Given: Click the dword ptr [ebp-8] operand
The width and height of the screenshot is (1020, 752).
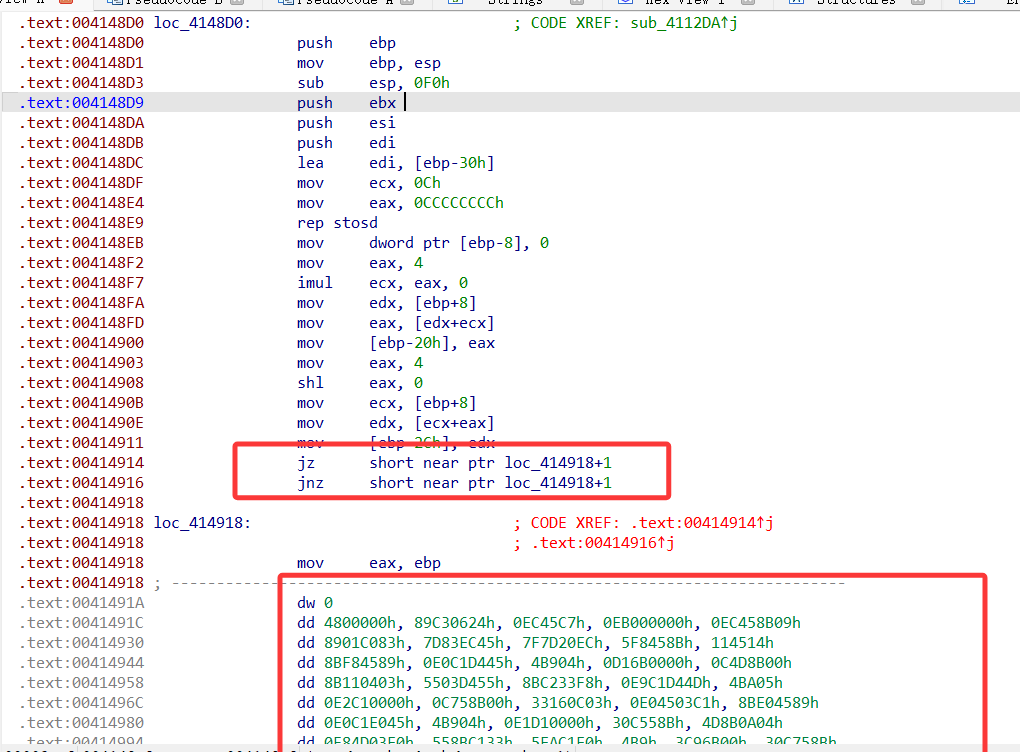Looking at the screenshot, I should point(445,243).
